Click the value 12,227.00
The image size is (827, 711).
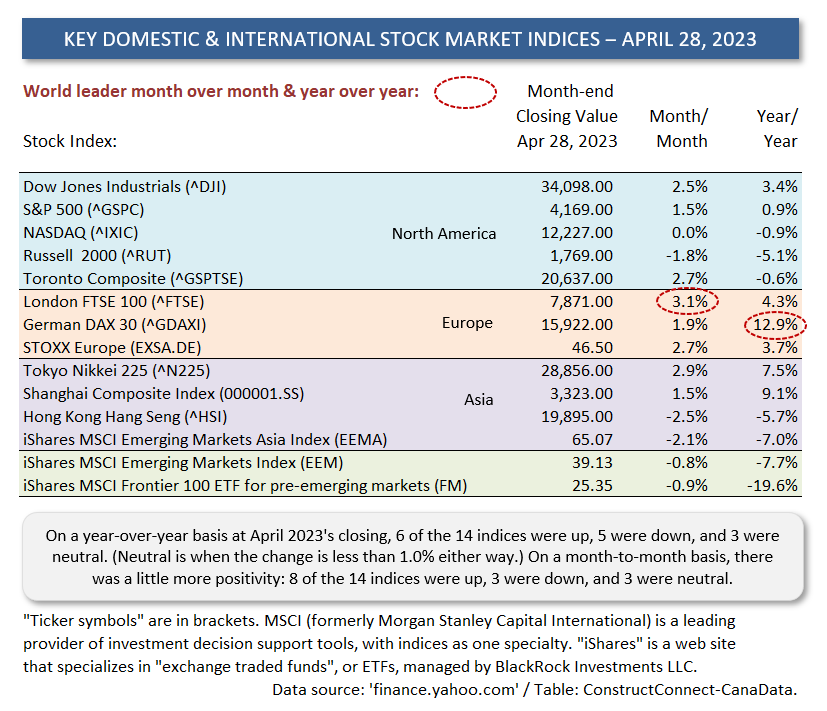click(577, 233)
